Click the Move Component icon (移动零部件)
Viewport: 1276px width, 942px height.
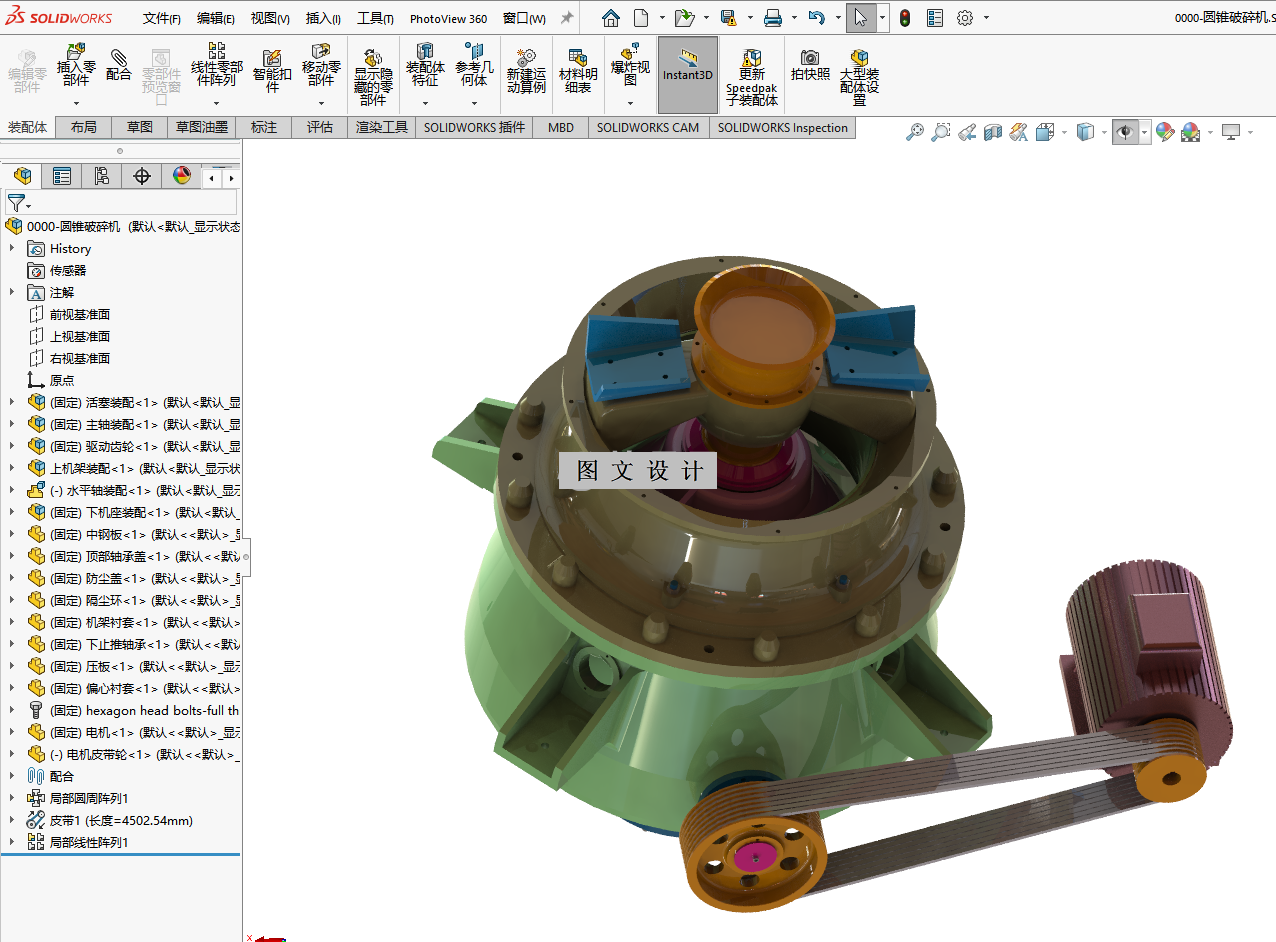321,65
